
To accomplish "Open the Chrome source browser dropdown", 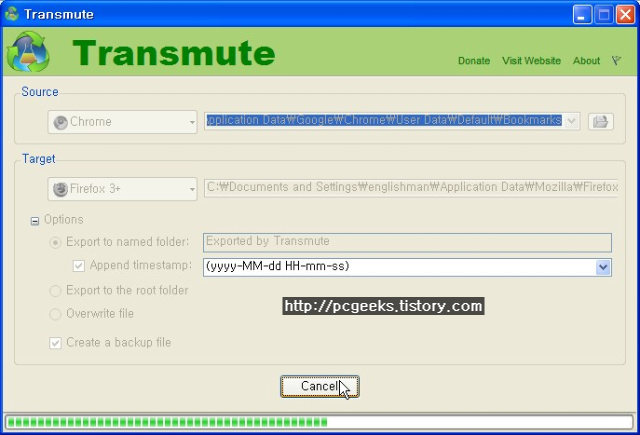I will (122, 122).
